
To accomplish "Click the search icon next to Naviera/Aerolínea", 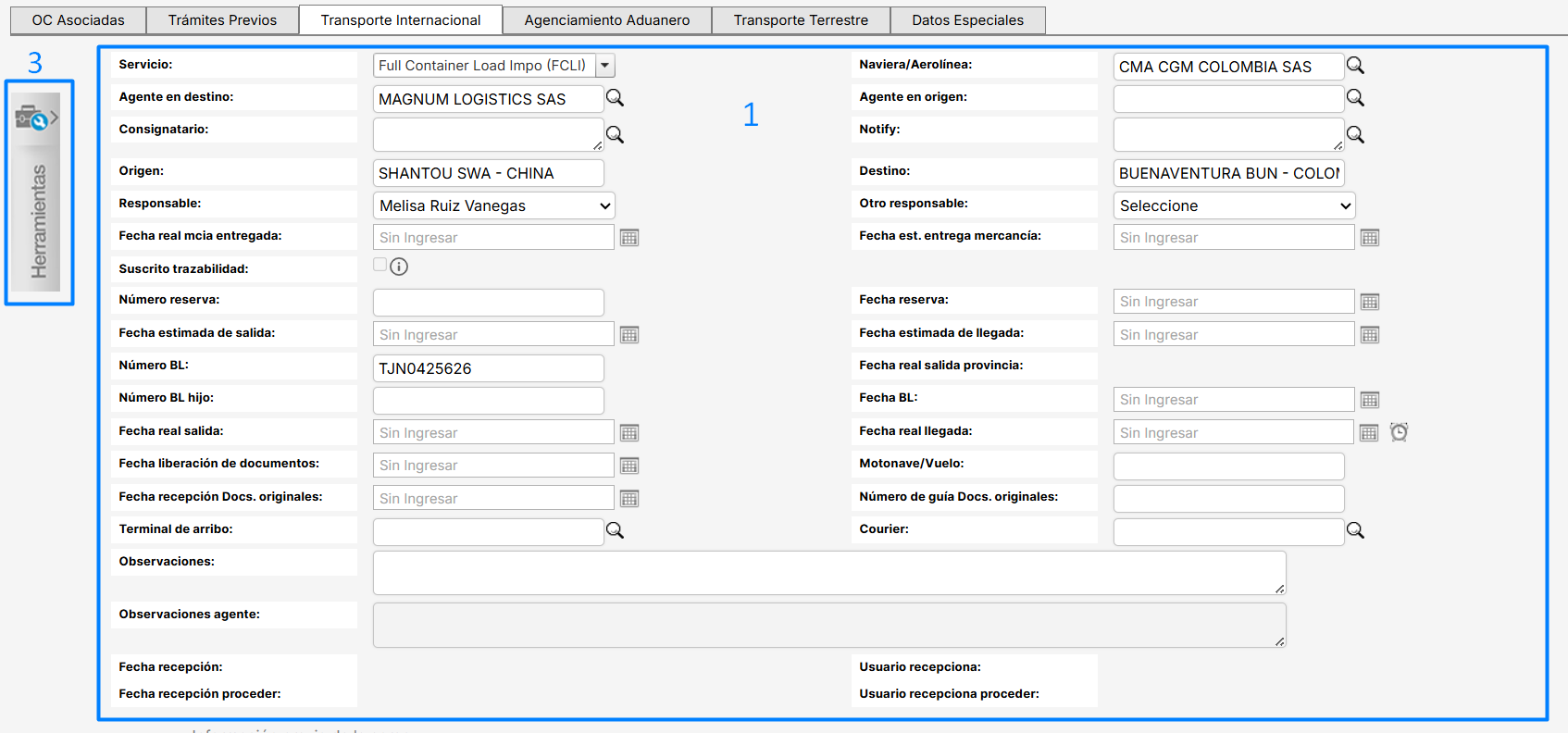I will 1355,66.
